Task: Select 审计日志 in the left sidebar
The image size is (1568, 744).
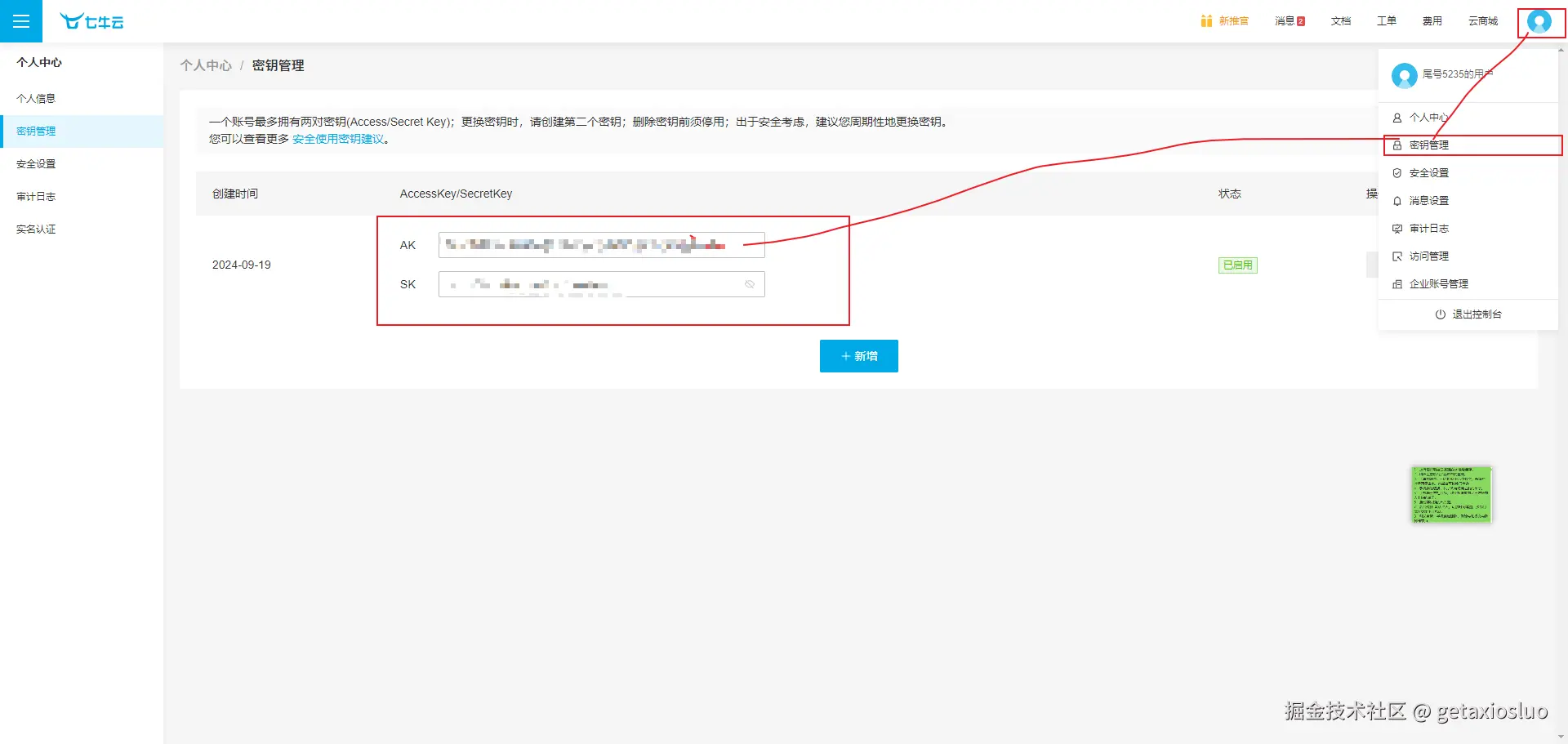Action: click(82, 196)
